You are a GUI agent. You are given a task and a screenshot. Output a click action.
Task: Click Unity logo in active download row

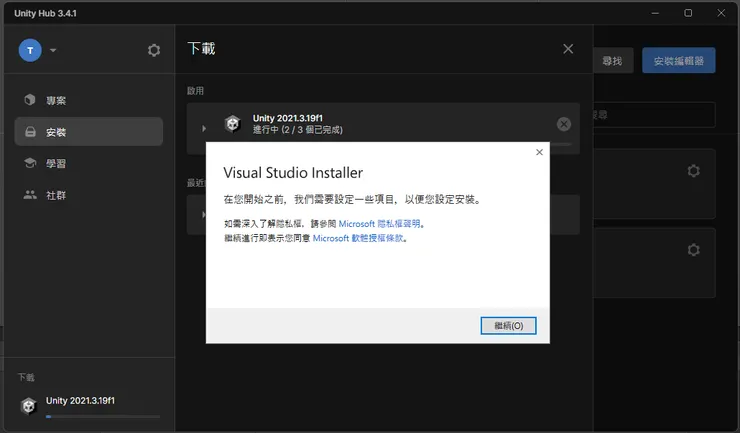(x=232, y=124)
